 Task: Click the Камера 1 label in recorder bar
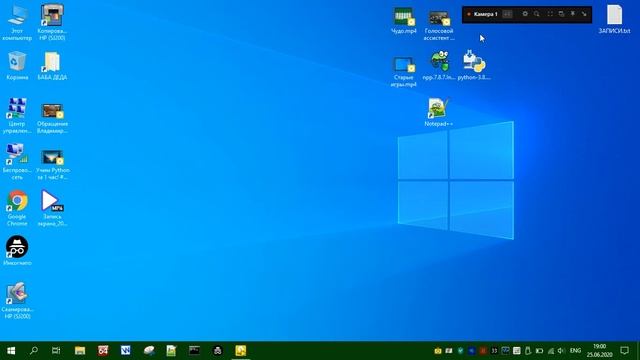[485, 14]
